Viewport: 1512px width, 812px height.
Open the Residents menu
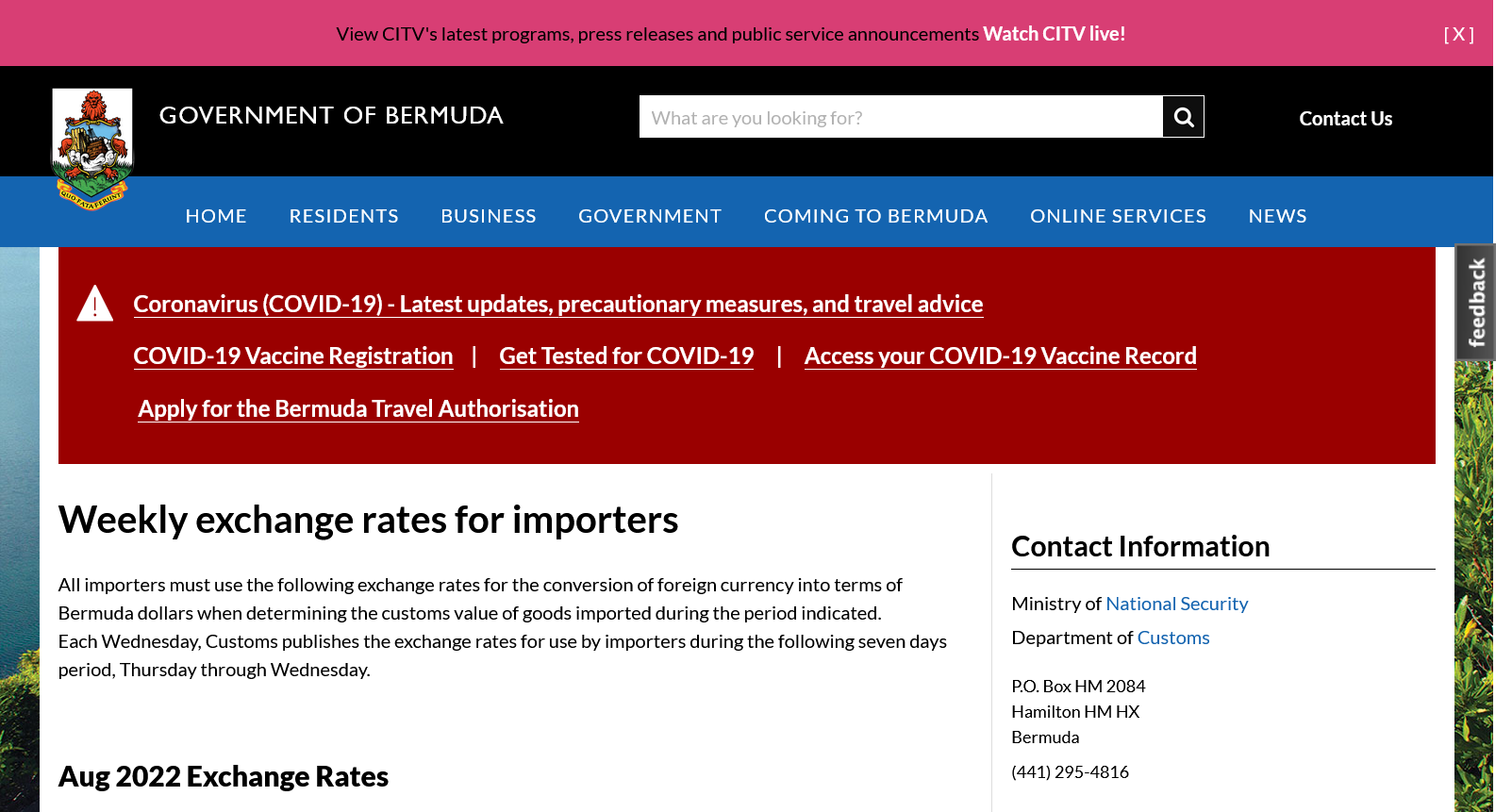coord(343,216)
